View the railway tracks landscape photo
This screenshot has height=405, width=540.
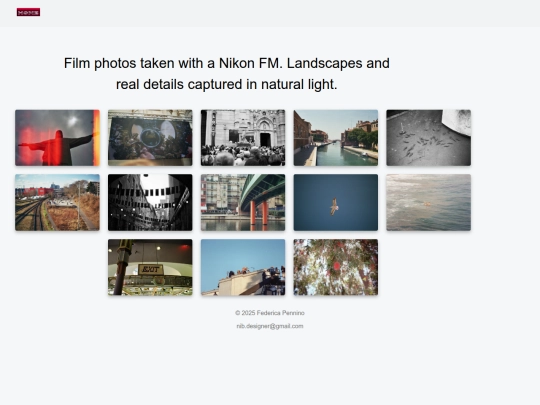click(58, 202)
